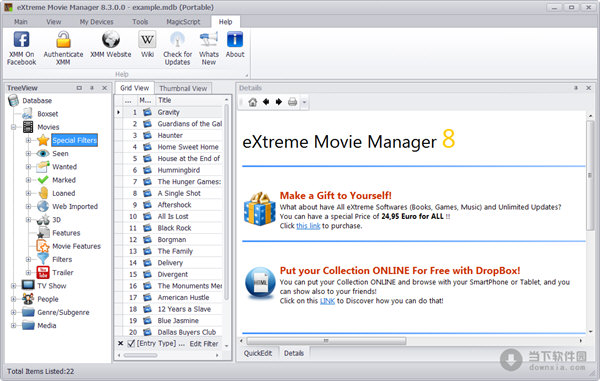The height and width of the screenshot is (381, 600).
Task: Open the MagicScript ribbon tab
Action: pos(183,22)
